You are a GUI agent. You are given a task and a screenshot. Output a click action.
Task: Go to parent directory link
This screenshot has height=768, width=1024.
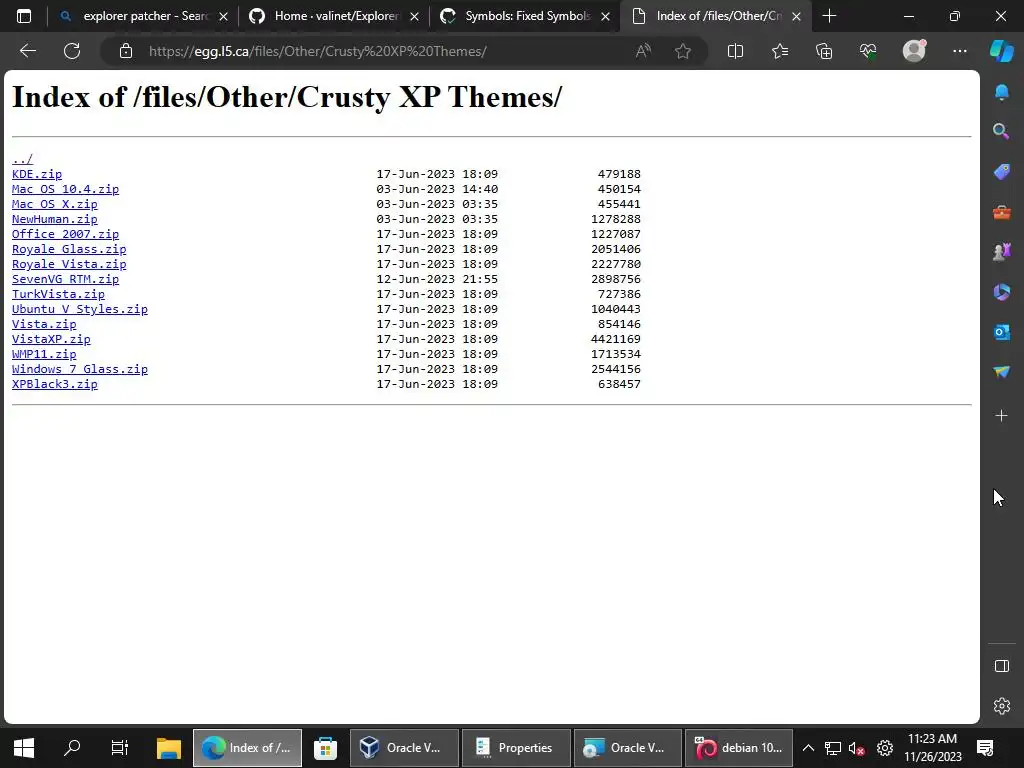coord(22,159)
